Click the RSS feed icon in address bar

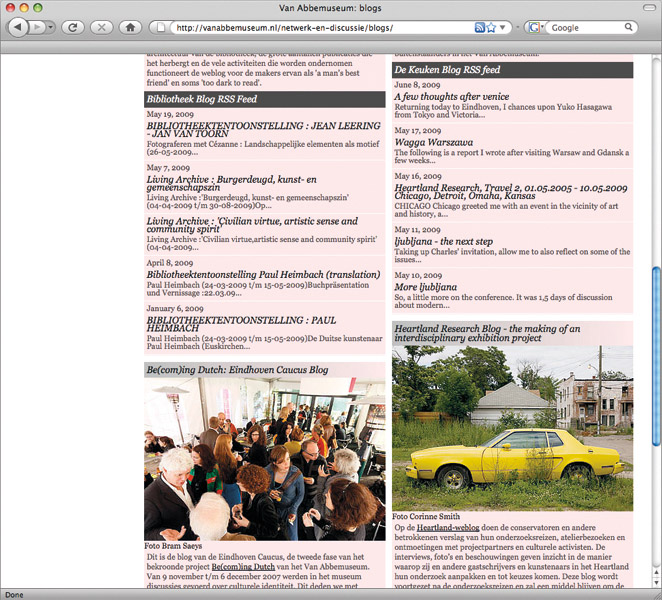click(x=479, y=27)
